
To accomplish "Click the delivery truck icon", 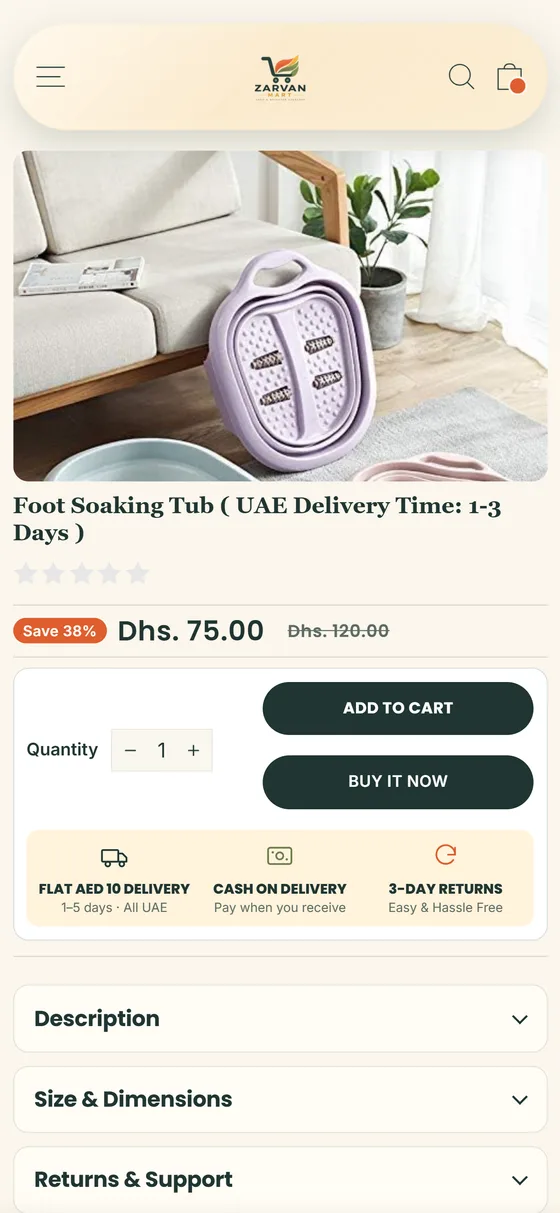I will [x=114, y=857].
